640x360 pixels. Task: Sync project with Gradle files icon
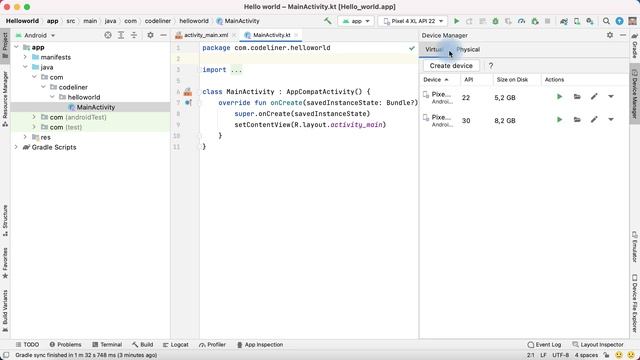[x=564, y=21]
